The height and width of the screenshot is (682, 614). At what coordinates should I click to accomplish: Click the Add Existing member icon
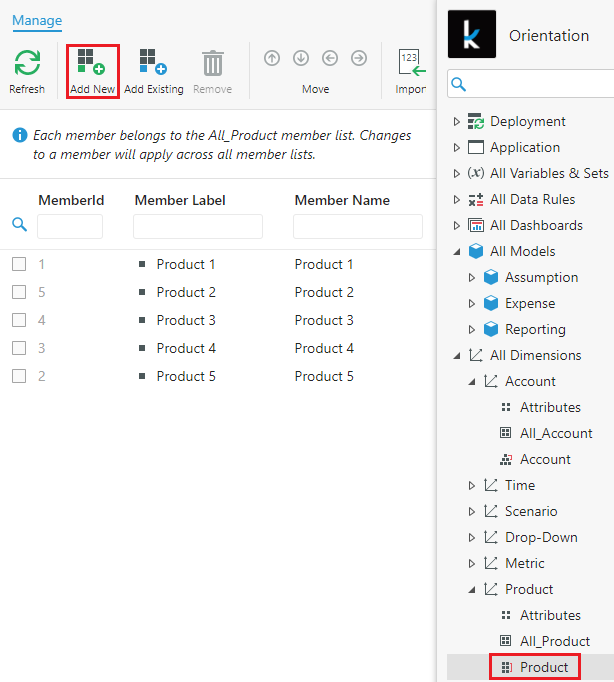click(154, 61)
